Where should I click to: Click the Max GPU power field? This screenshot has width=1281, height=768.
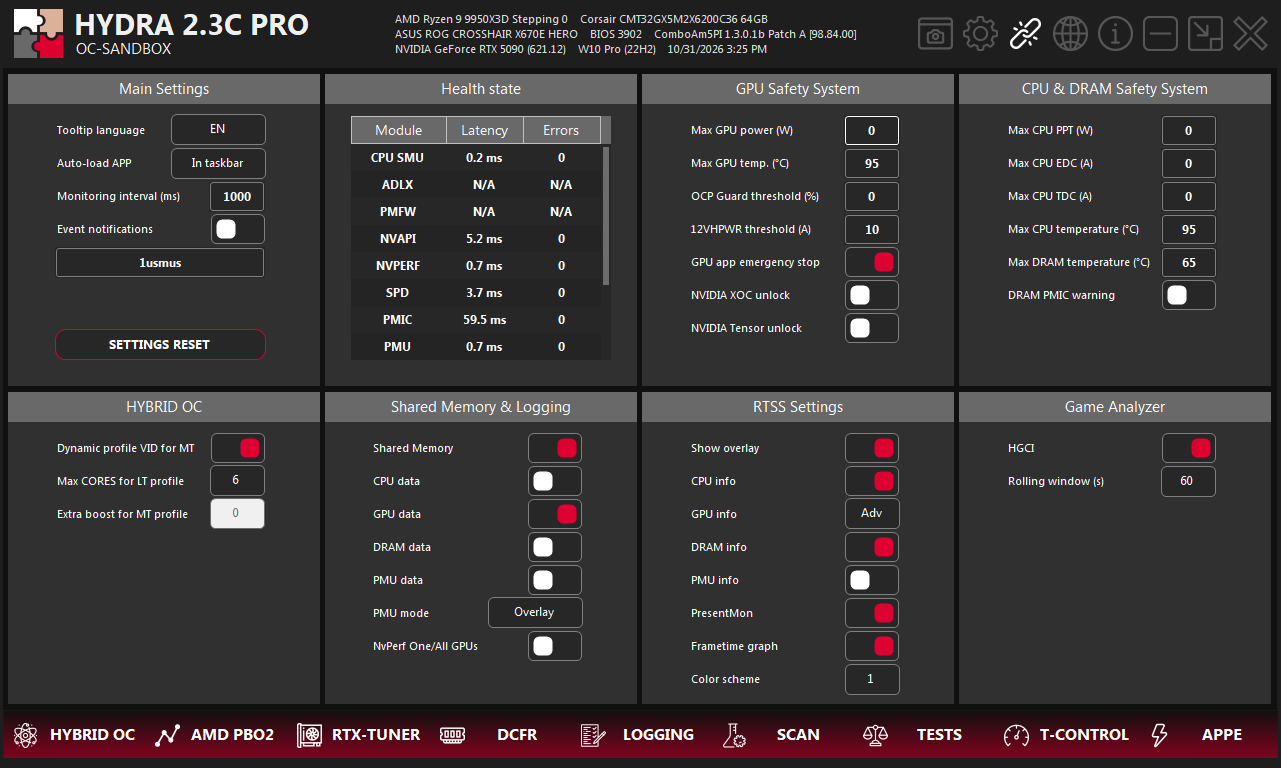click(872, 130)
